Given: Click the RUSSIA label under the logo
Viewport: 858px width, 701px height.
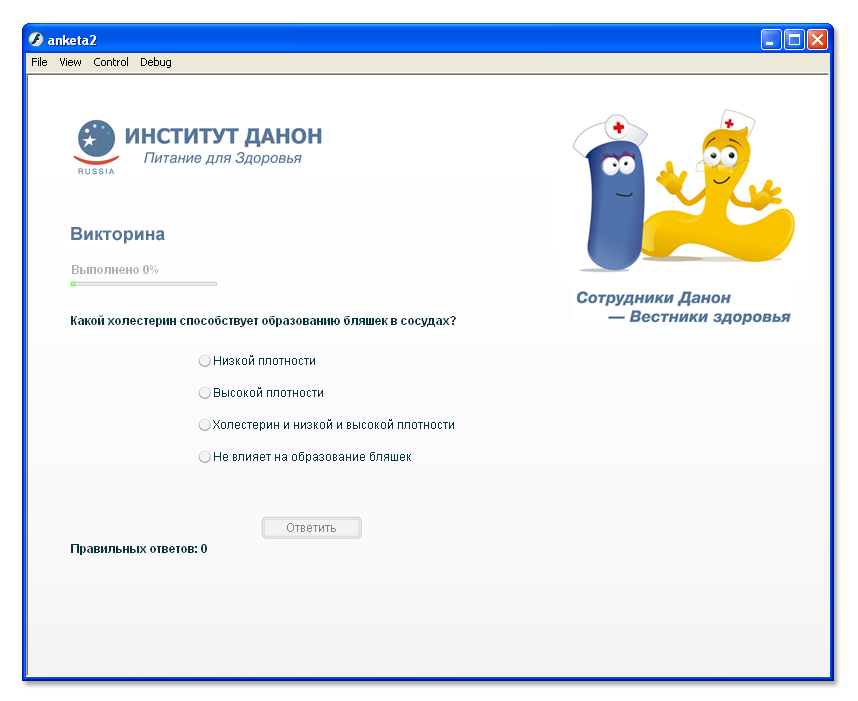Looking at the screenshot, I should (x=94, y=169).
